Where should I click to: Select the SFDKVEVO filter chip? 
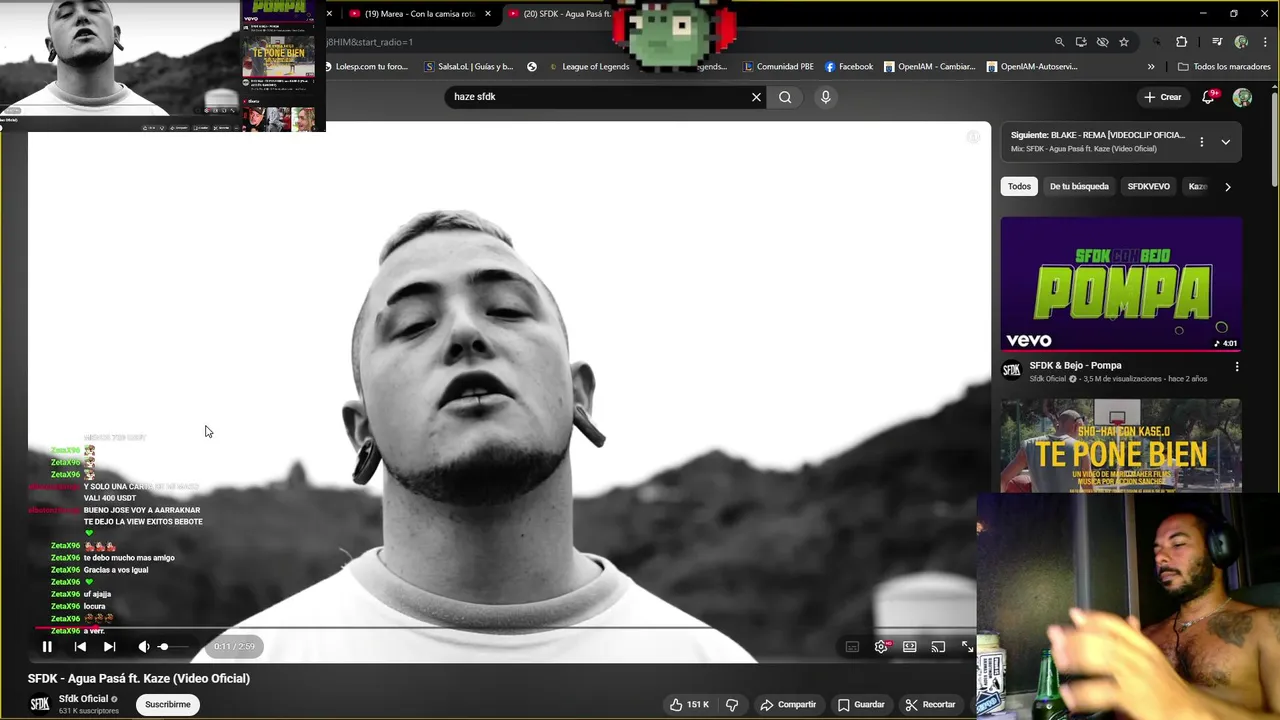[1148, 186]
